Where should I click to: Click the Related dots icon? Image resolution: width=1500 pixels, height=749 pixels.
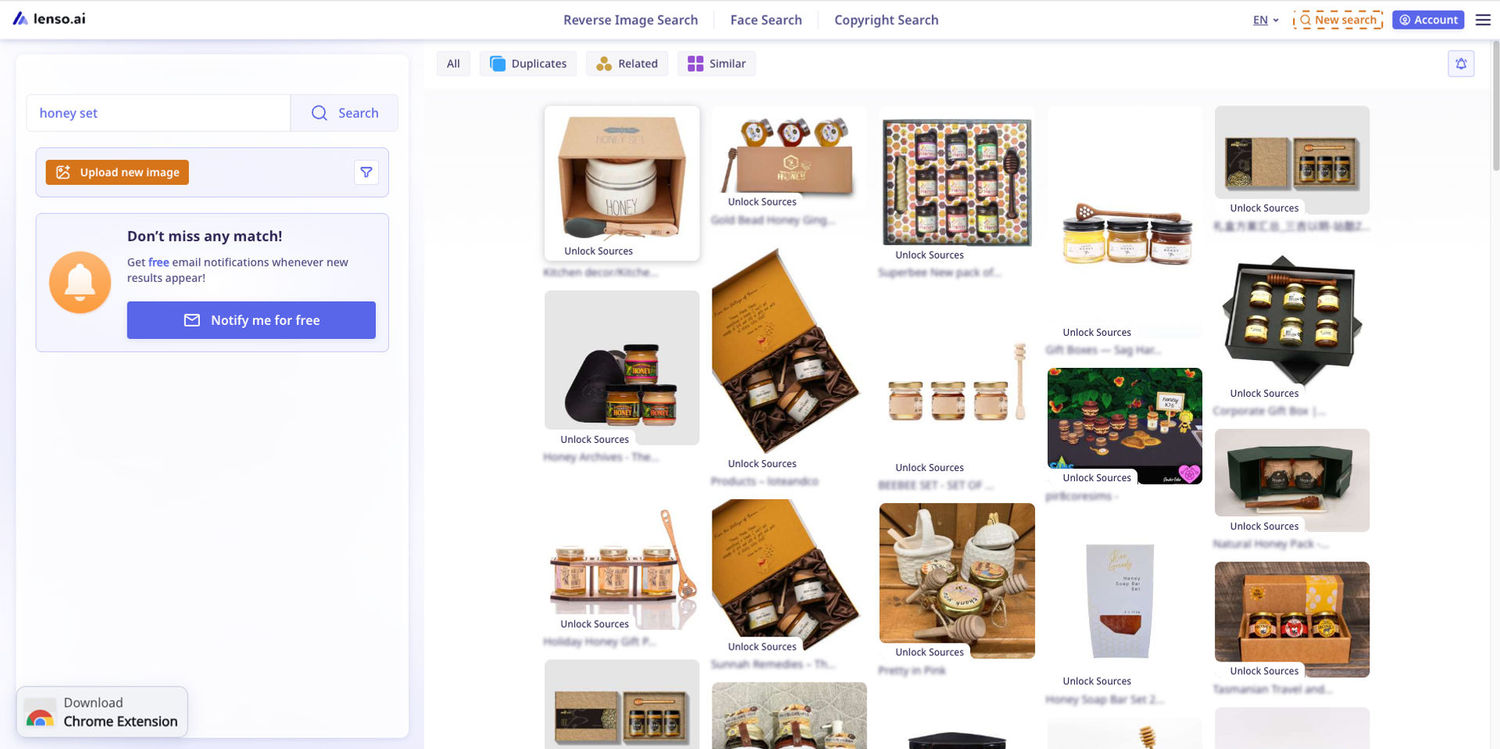pyautogui.click(x=602, y=62)
